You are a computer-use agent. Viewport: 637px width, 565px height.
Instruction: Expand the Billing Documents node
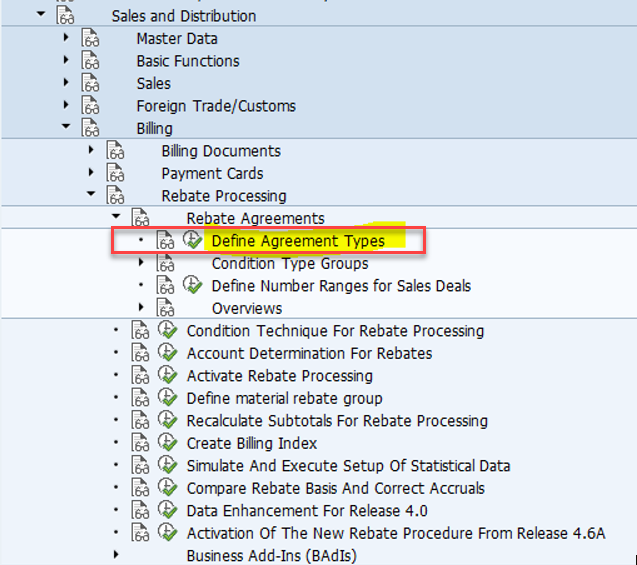(91, 150)
